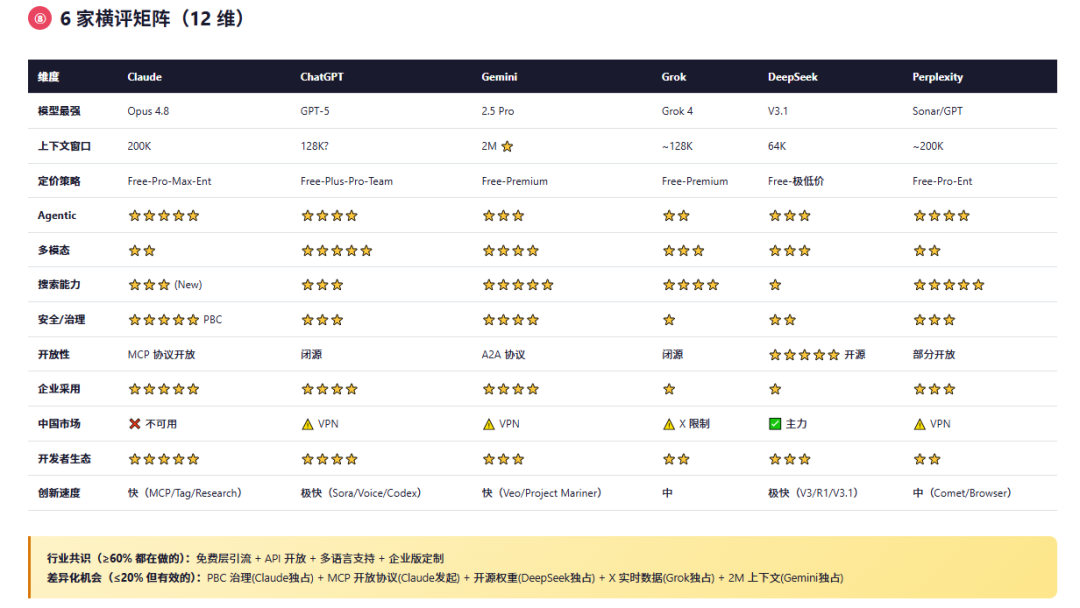Click the single star in the Grok 安全/治理 cell
This screenshot has height=608, width=1080.
point(669,320)
